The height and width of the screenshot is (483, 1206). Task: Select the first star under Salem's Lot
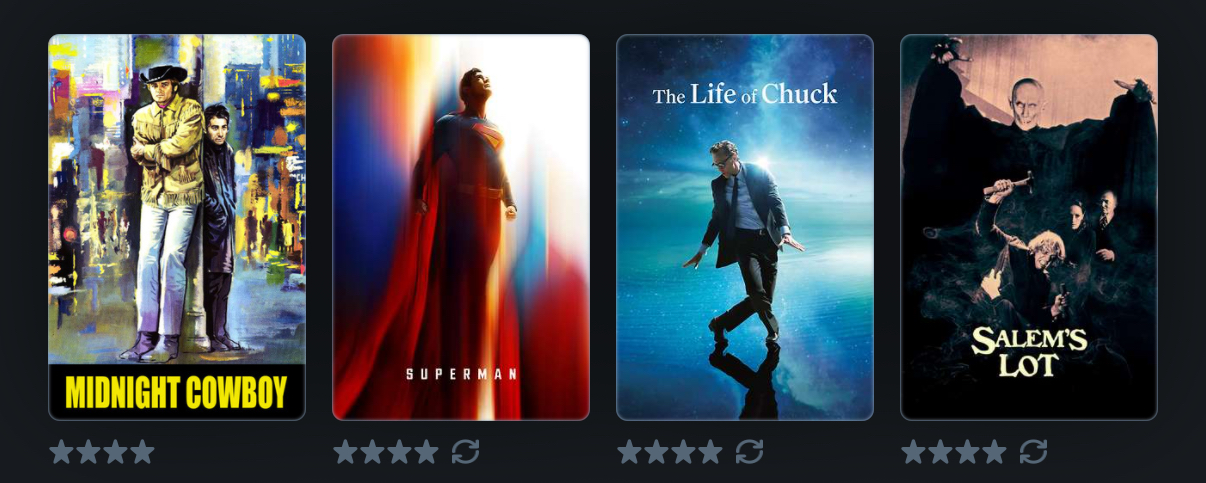coord(914,452)
